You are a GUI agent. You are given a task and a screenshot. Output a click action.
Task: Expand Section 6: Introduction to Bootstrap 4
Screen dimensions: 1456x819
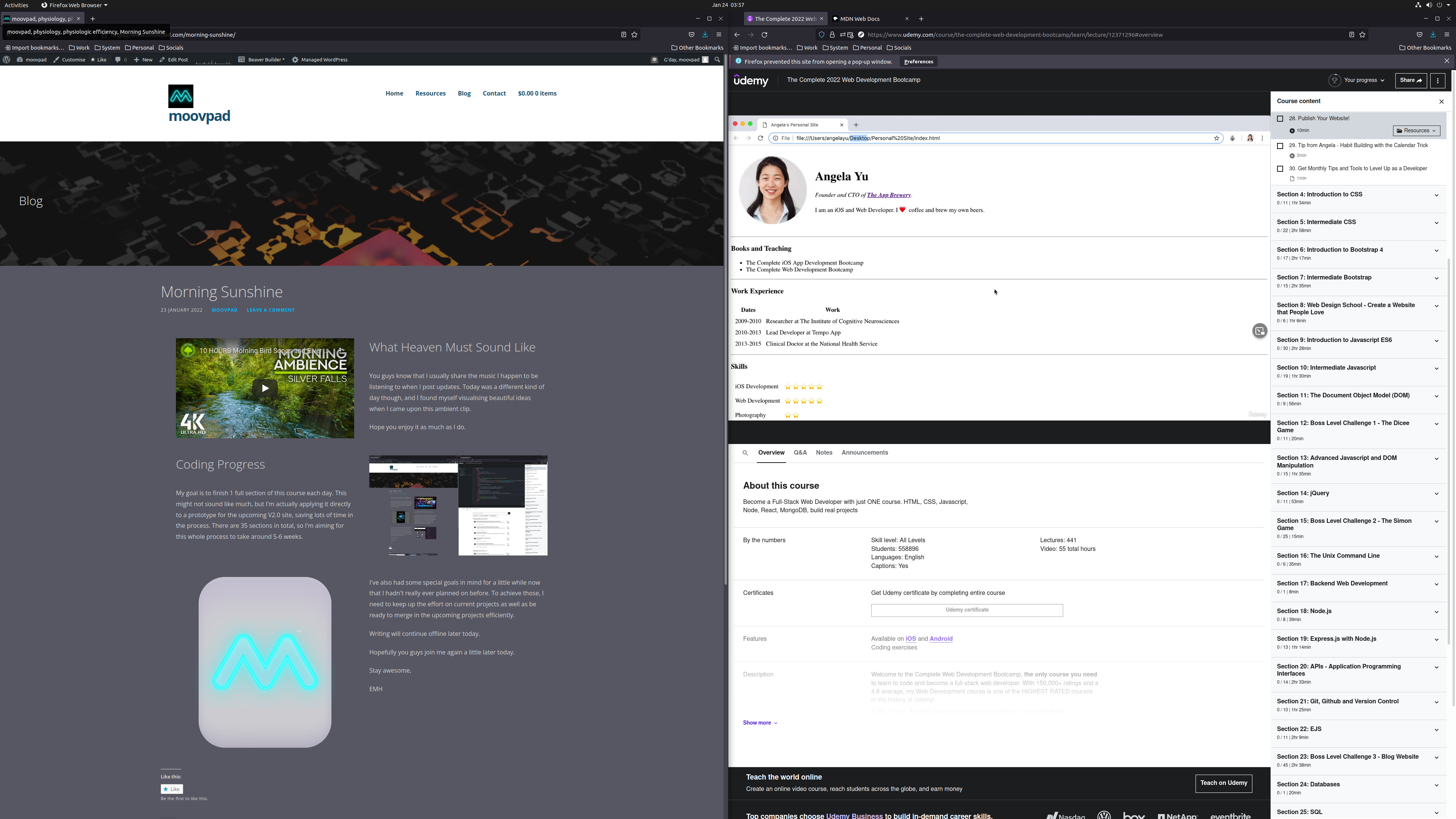1358,254
